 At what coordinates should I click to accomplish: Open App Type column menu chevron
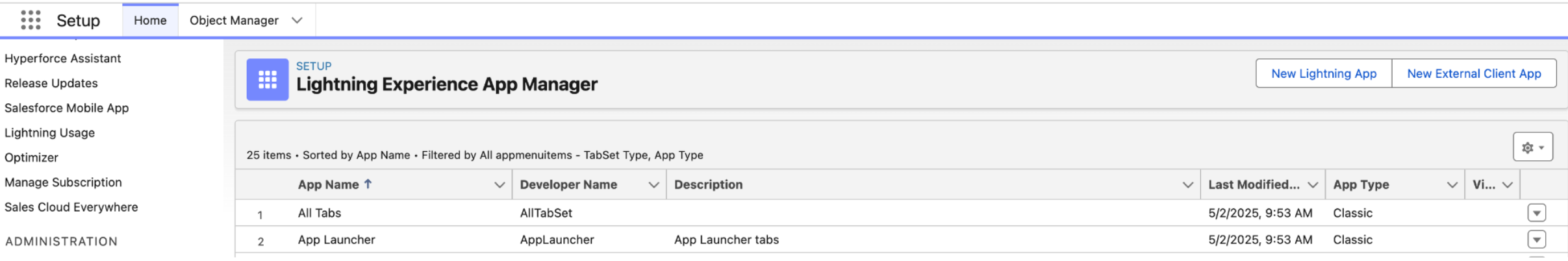(1452, 185)
